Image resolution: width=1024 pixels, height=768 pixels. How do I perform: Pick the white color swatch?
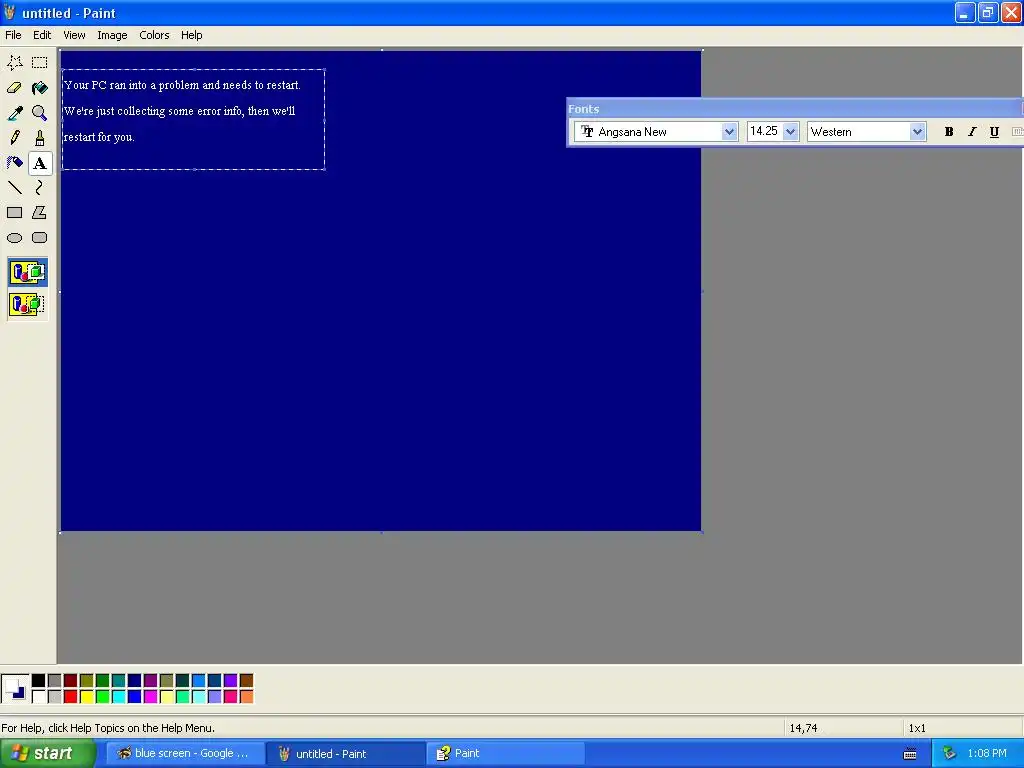tap(39, 697)
